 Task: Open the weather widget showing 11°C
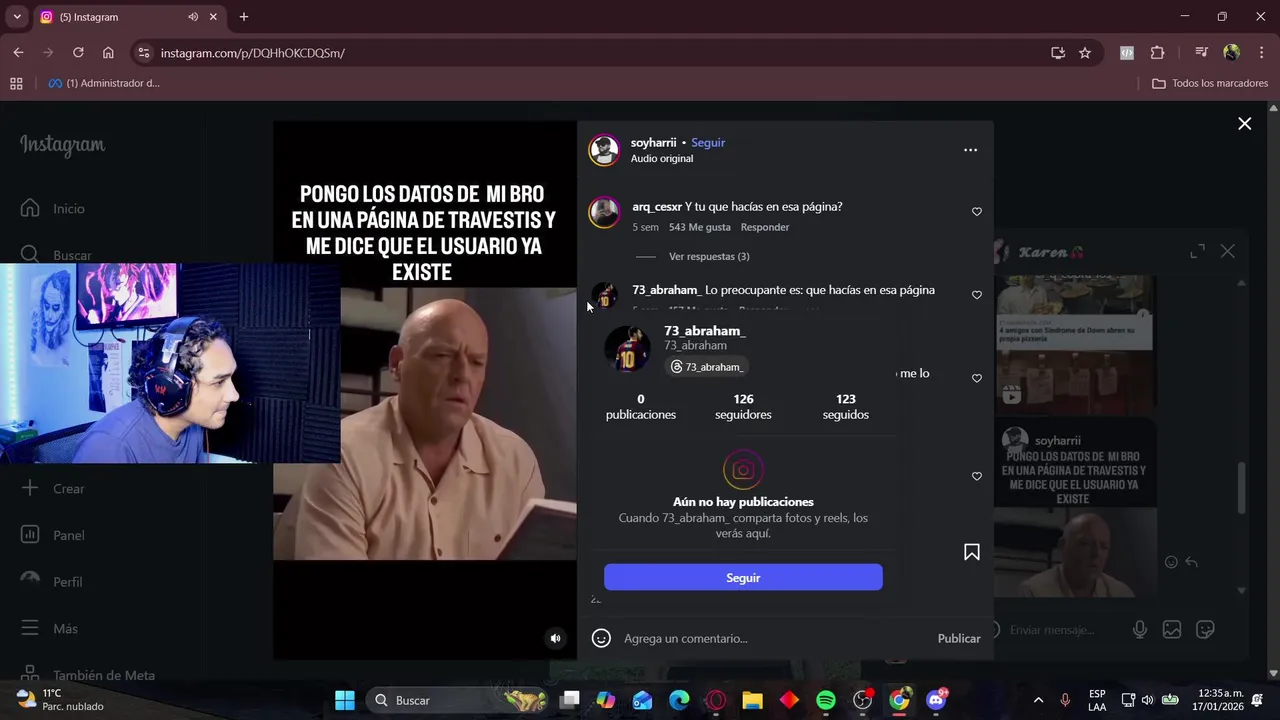pos(62,700)
